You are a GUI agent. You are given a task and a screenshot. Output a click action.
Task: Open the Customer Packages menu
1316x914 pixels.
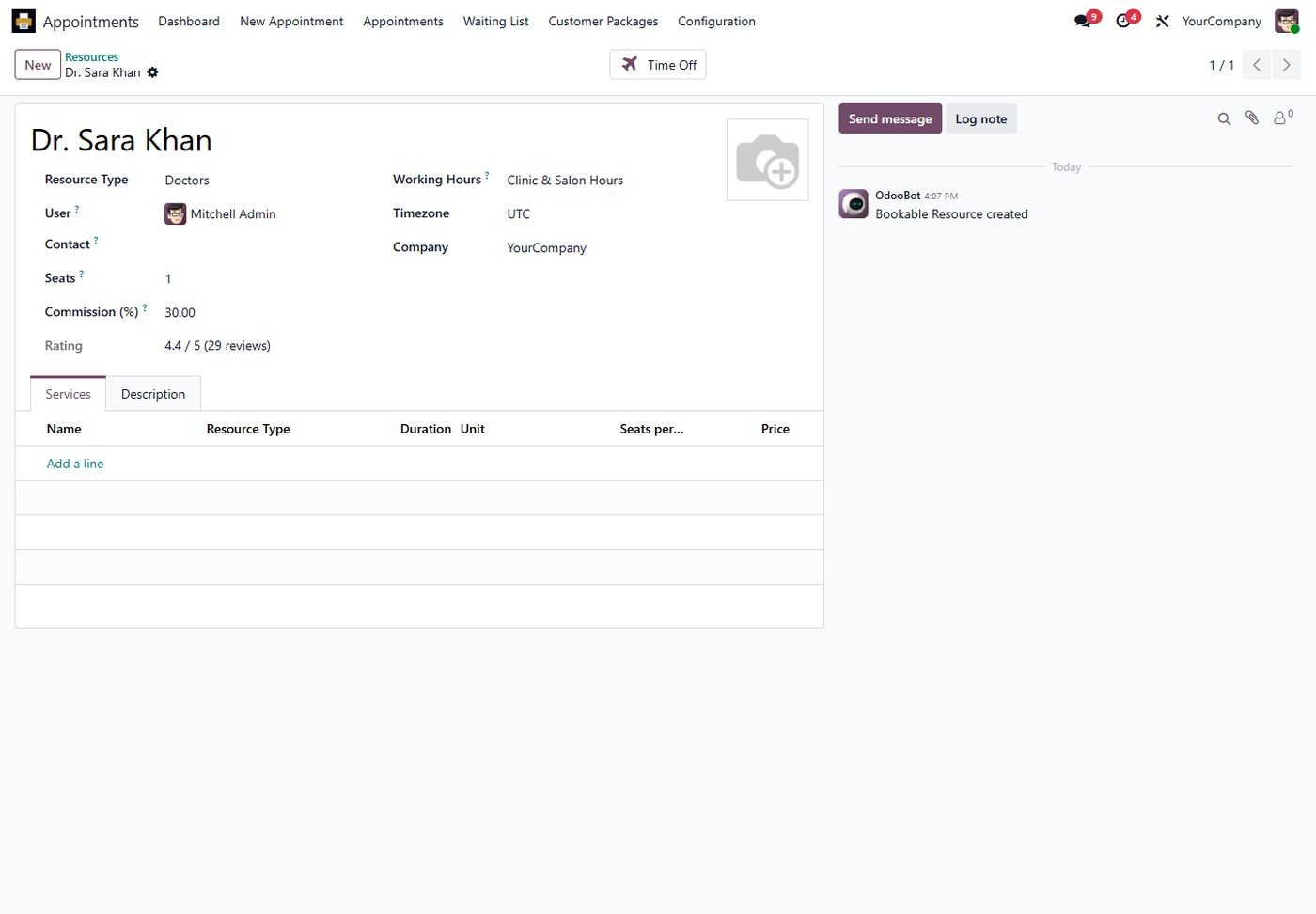(603, 21)
